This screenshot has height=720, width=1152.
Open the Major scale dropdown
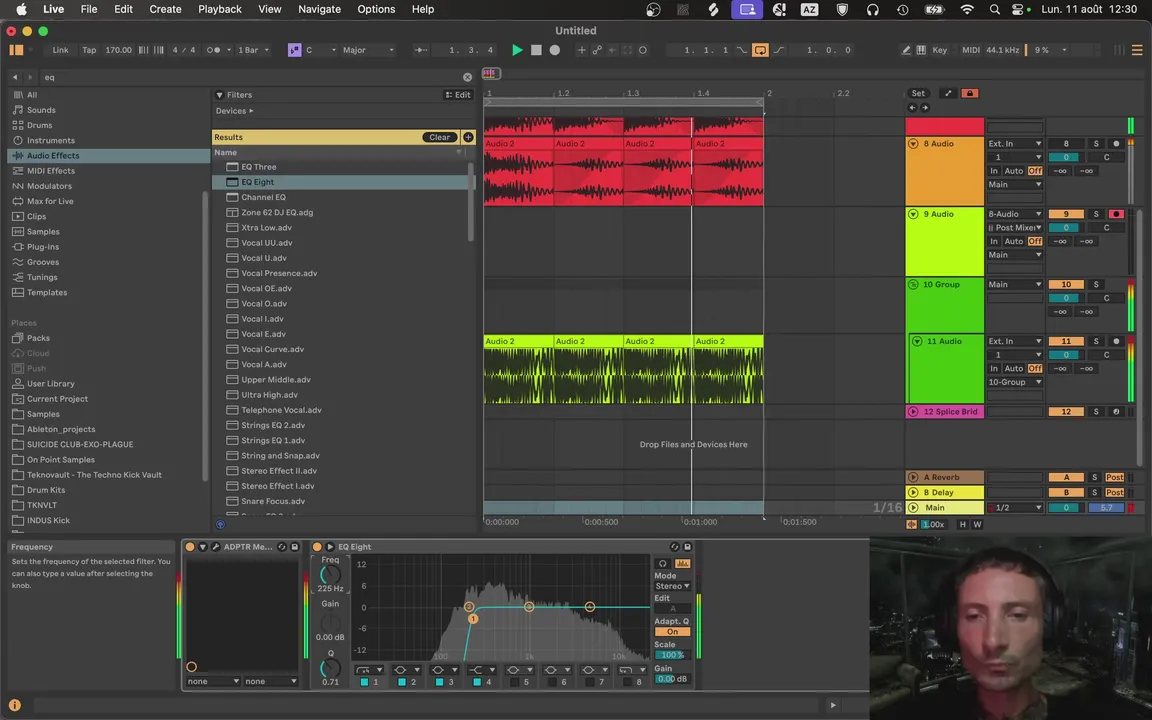click(x=368, y=50)
